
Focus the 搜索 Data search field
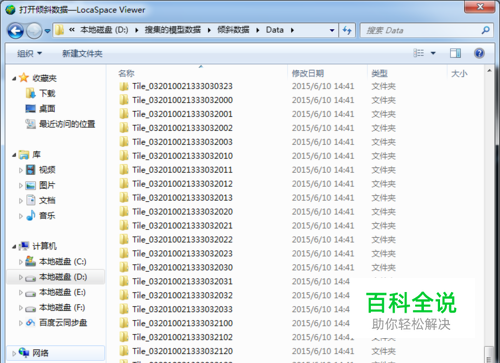point(426,30)
